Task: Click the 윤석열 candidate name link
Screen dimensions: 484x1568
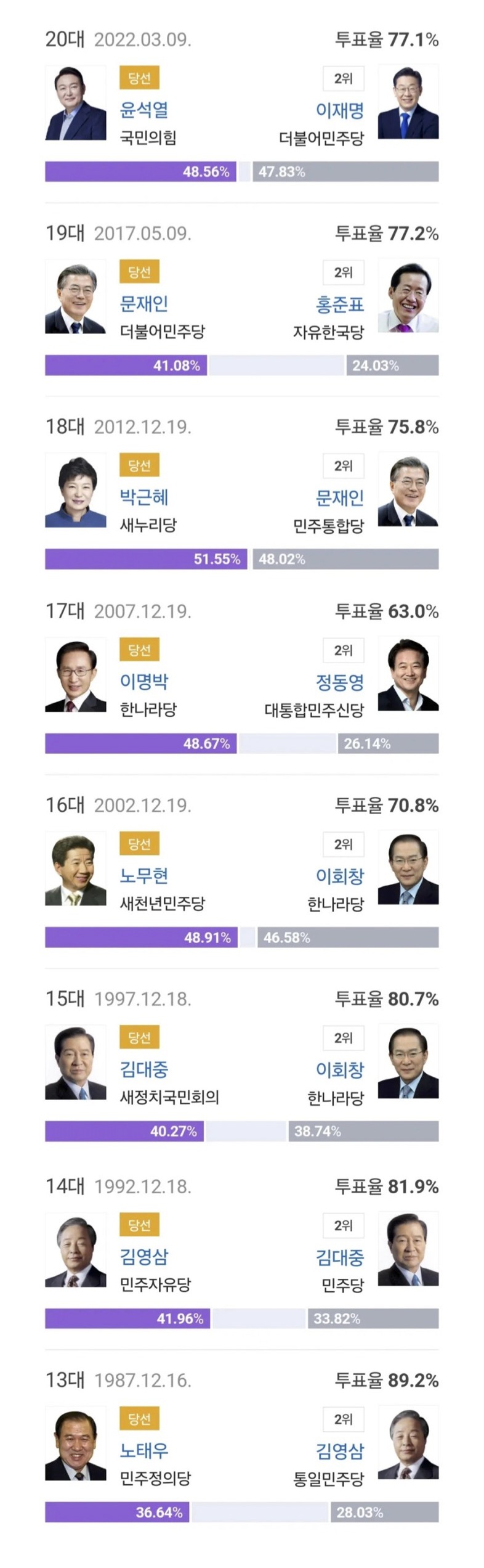Action: pos(143,110)
